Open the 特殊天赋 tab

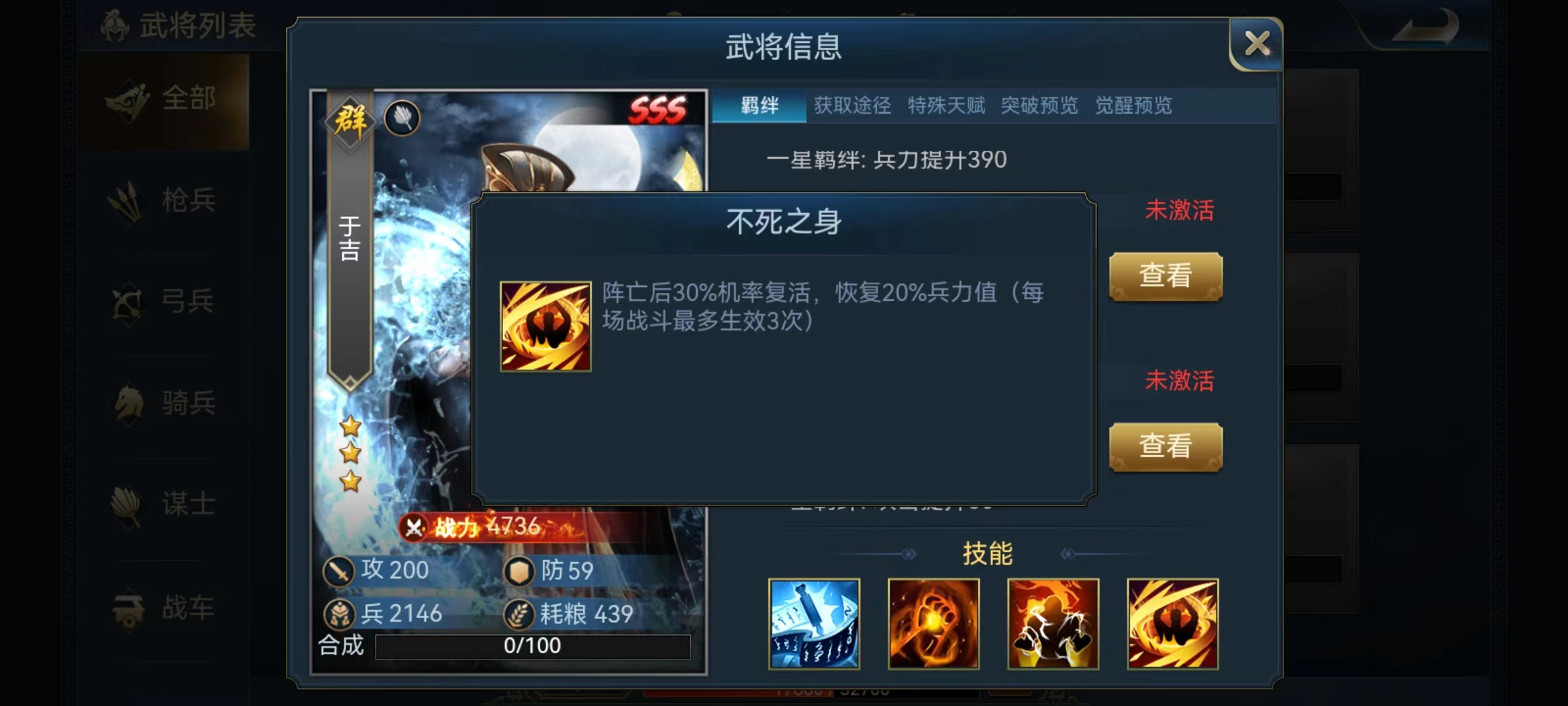point(946,105)
